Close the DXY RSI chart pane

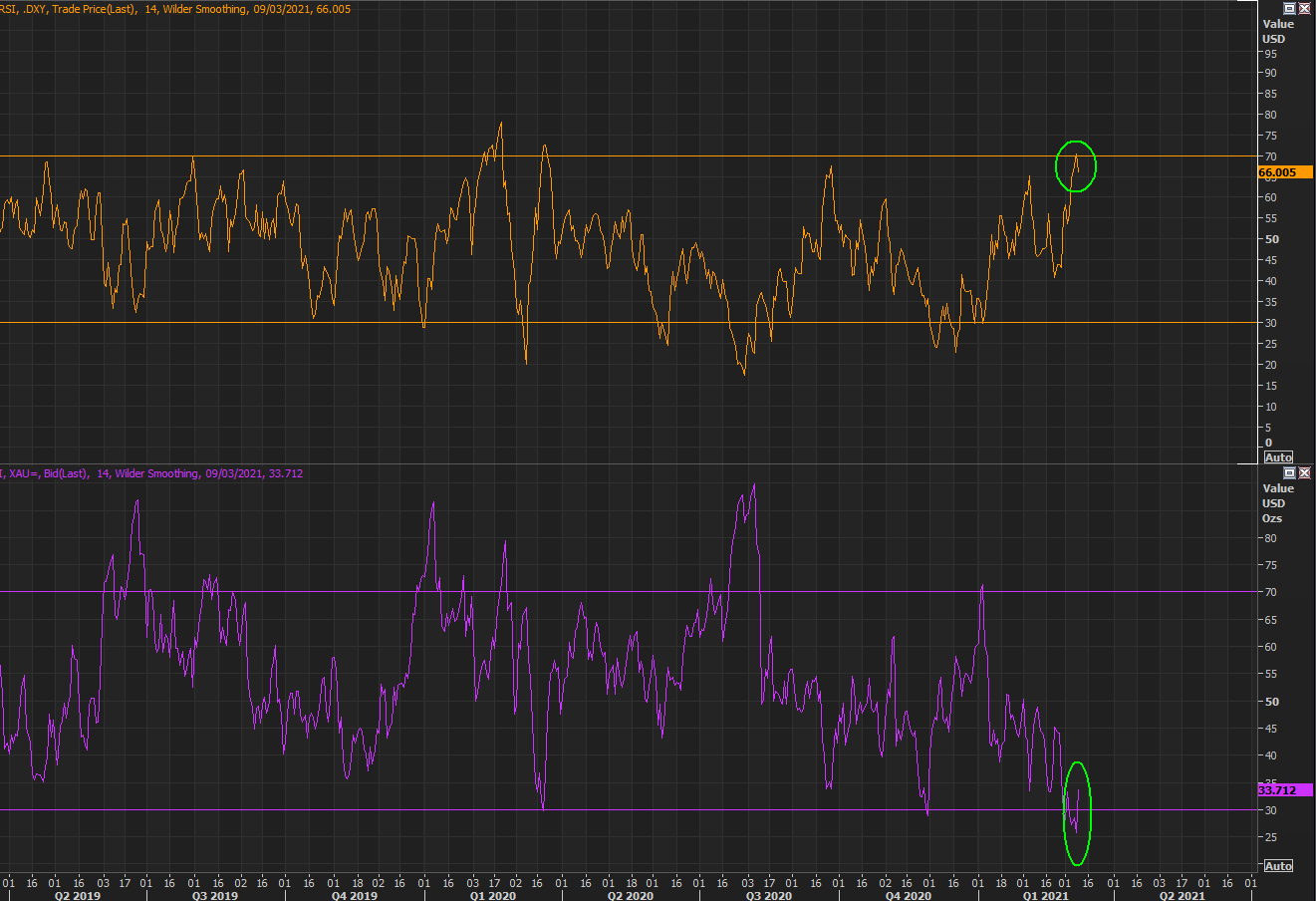1304,8
